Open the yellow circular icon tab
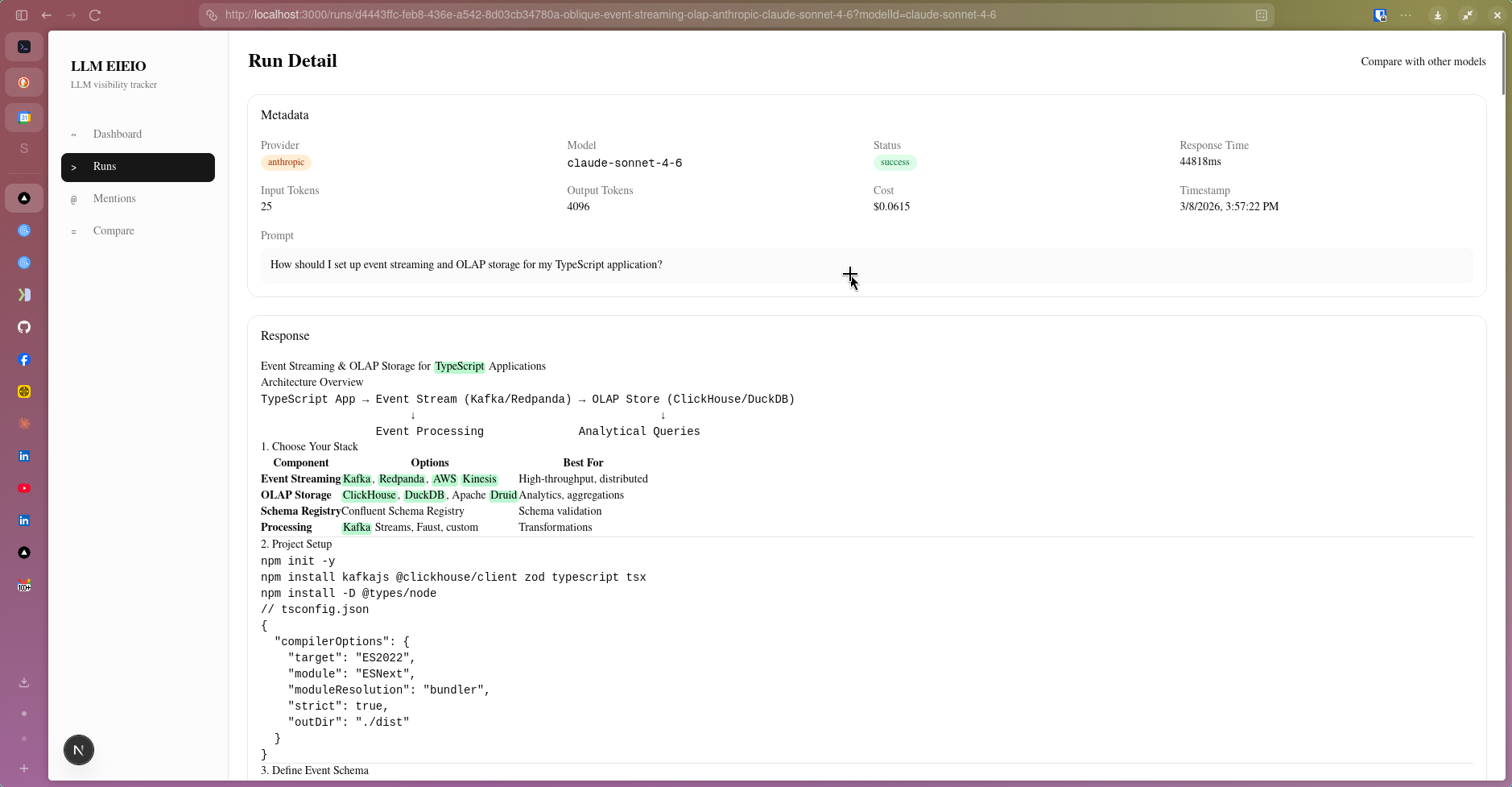Screen dimensions: 1512x787 24,391
